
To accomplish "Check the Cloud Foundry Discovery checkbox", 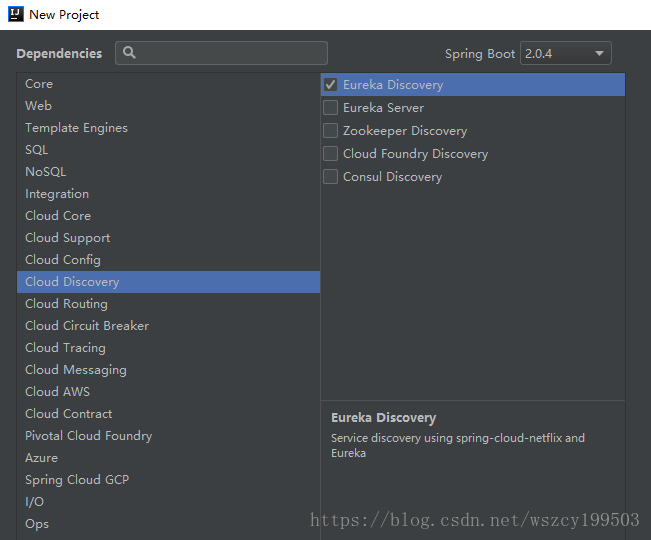I will (330, 154).
